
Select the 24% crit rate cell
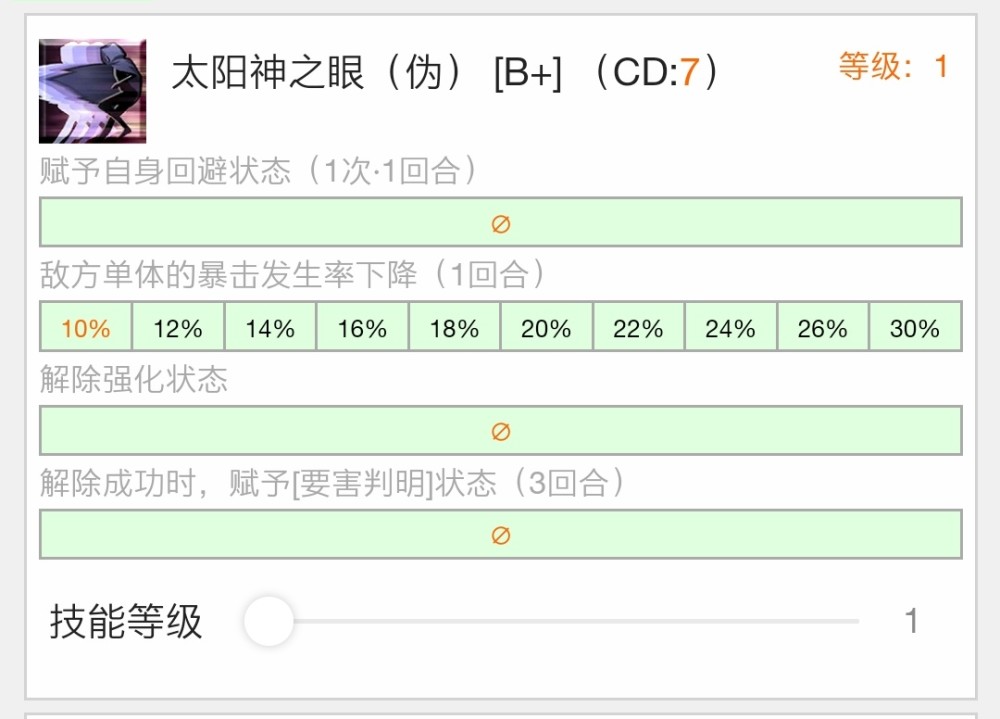click(730, 329)
